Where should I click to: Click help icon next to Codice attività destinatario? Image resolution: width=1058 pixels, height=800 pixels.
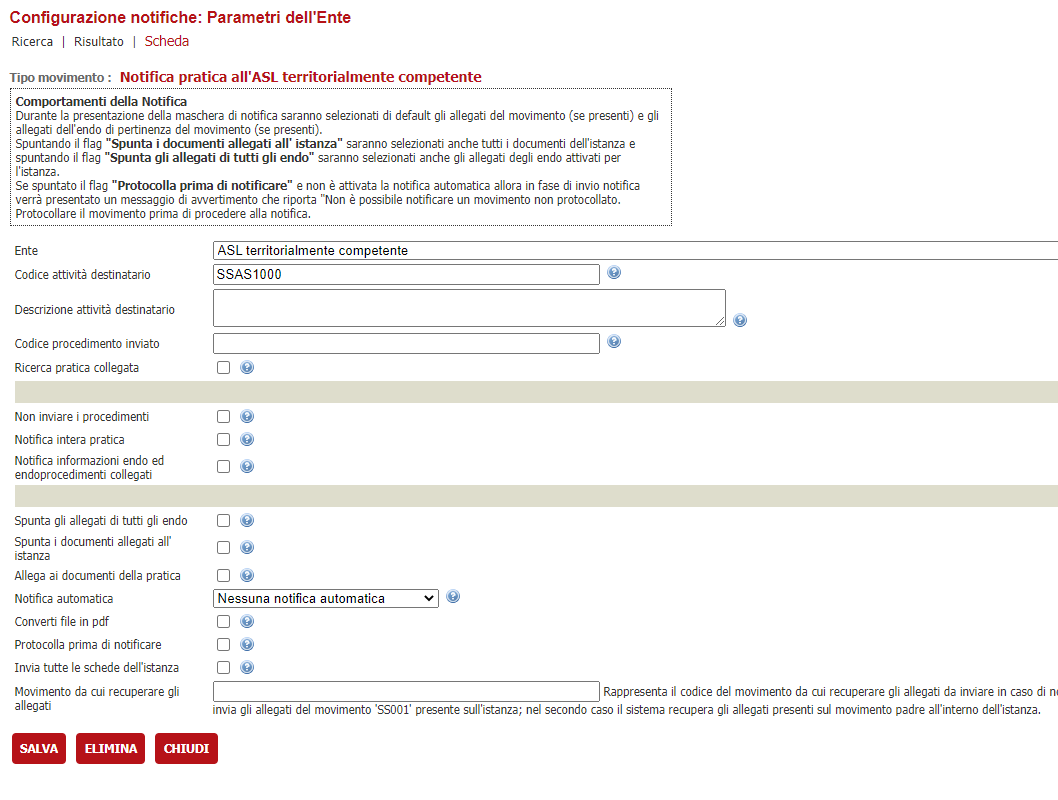pos(614,273)
